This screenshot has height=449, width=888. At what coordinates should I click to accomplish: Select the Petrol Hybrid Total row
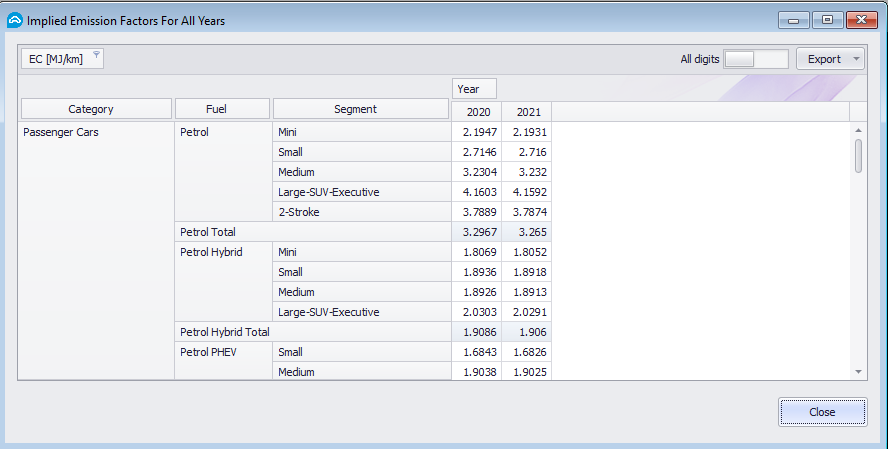coord(225,332)
